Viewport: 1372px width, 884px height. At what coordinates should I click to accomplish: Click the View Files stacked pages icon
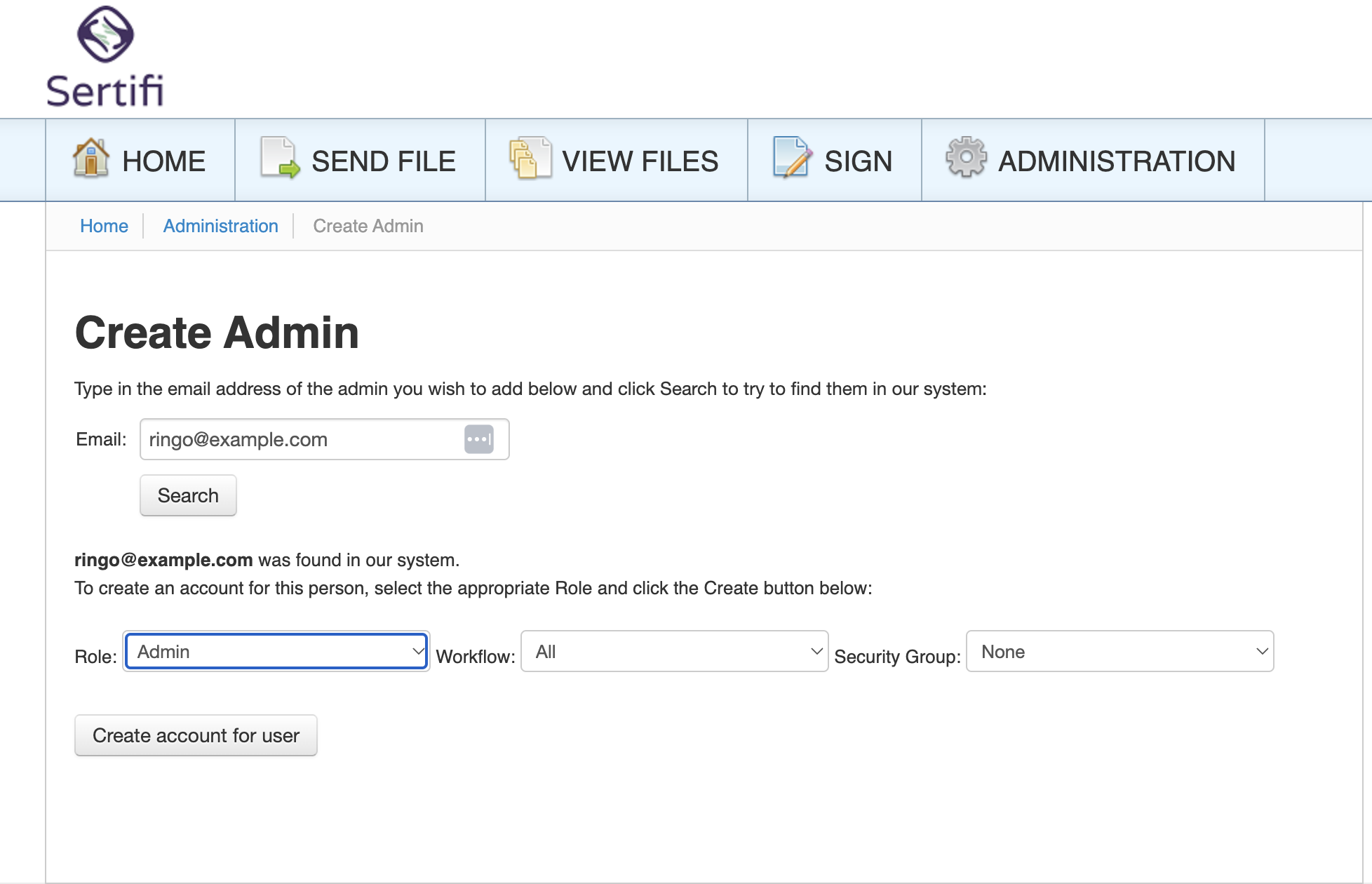click(x=530, y=158)
